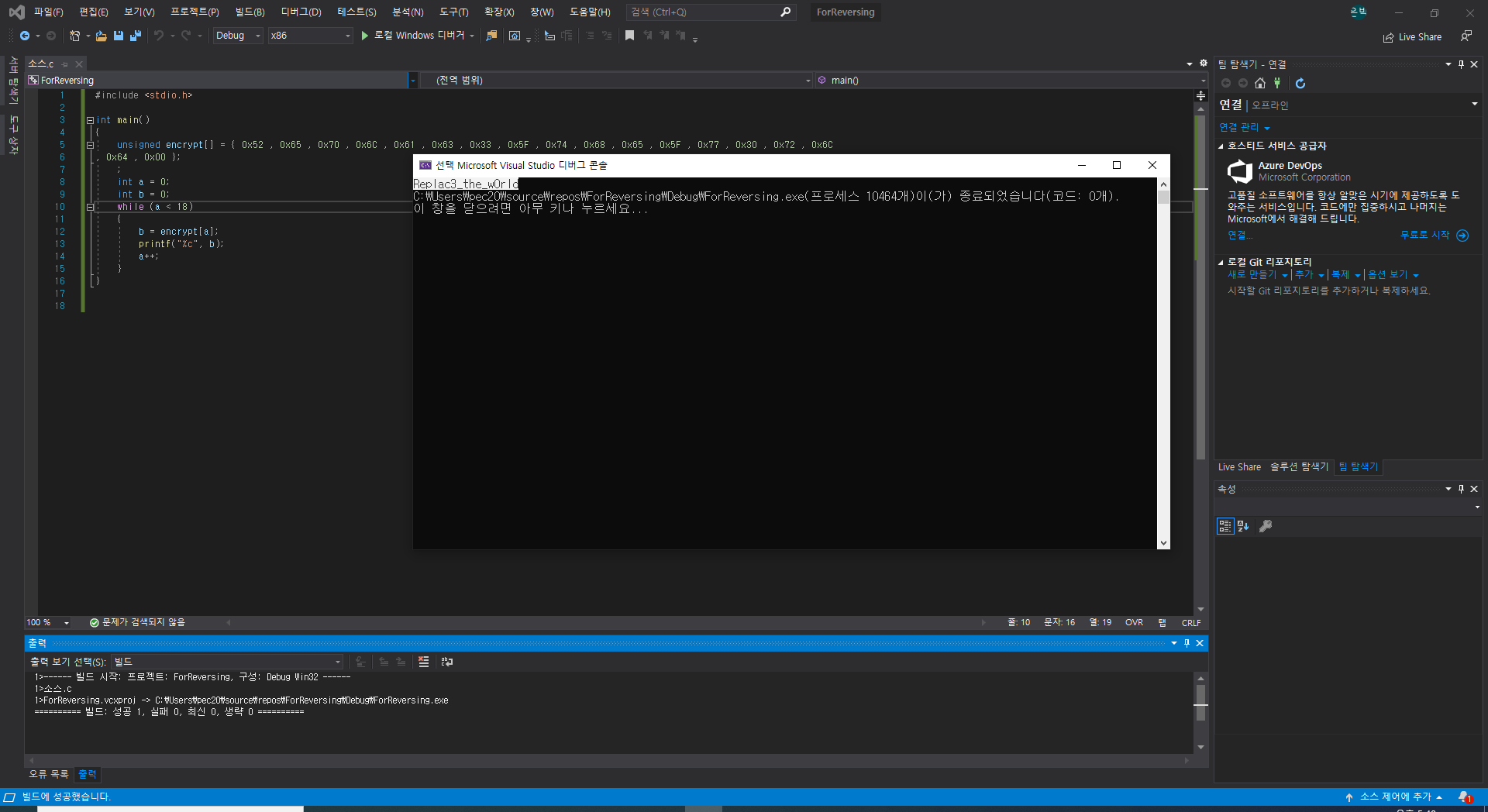
Task: Open the Debug configuration dropdown
Action: click(238, 36)
